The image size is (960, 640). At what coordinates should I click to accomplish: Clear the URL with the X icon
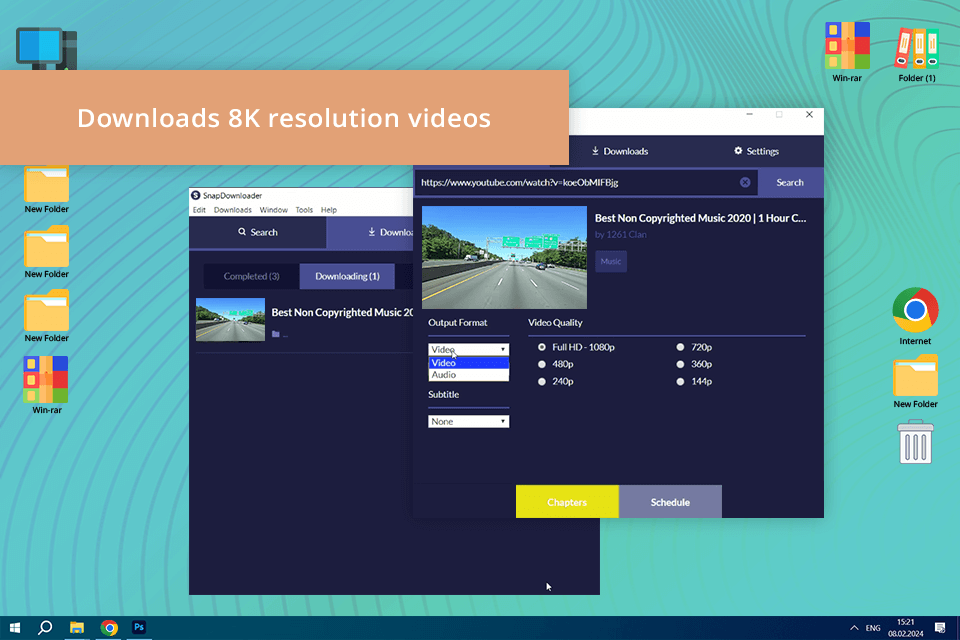point(744,182)
